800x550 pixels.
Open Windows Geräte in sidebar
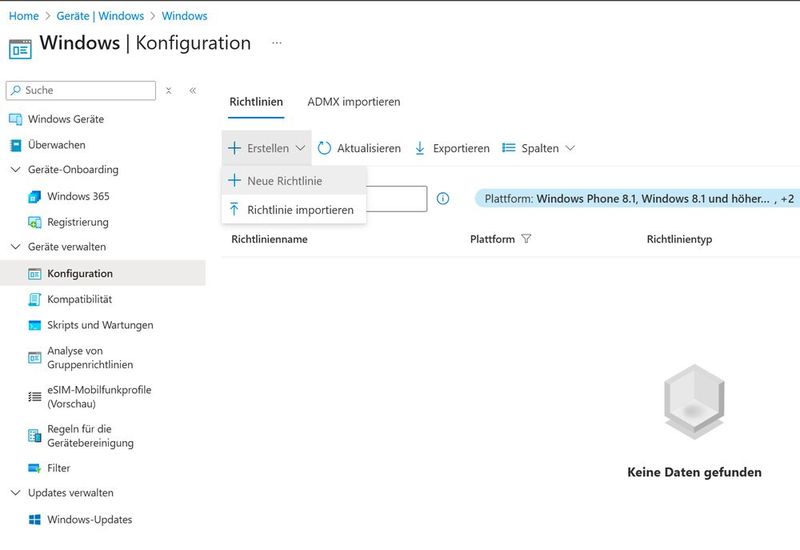[66, 119]
